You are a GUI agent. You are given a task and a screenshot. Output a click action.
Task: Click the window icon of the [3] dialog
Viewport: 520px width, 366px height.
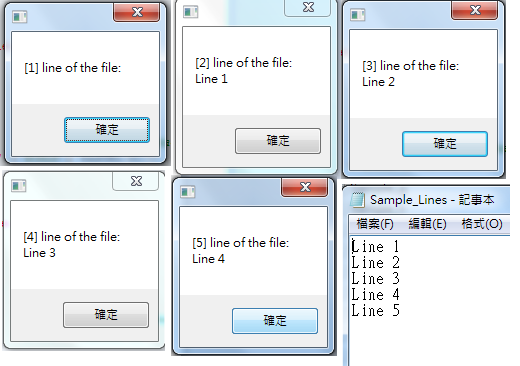[x=358, y=15]
